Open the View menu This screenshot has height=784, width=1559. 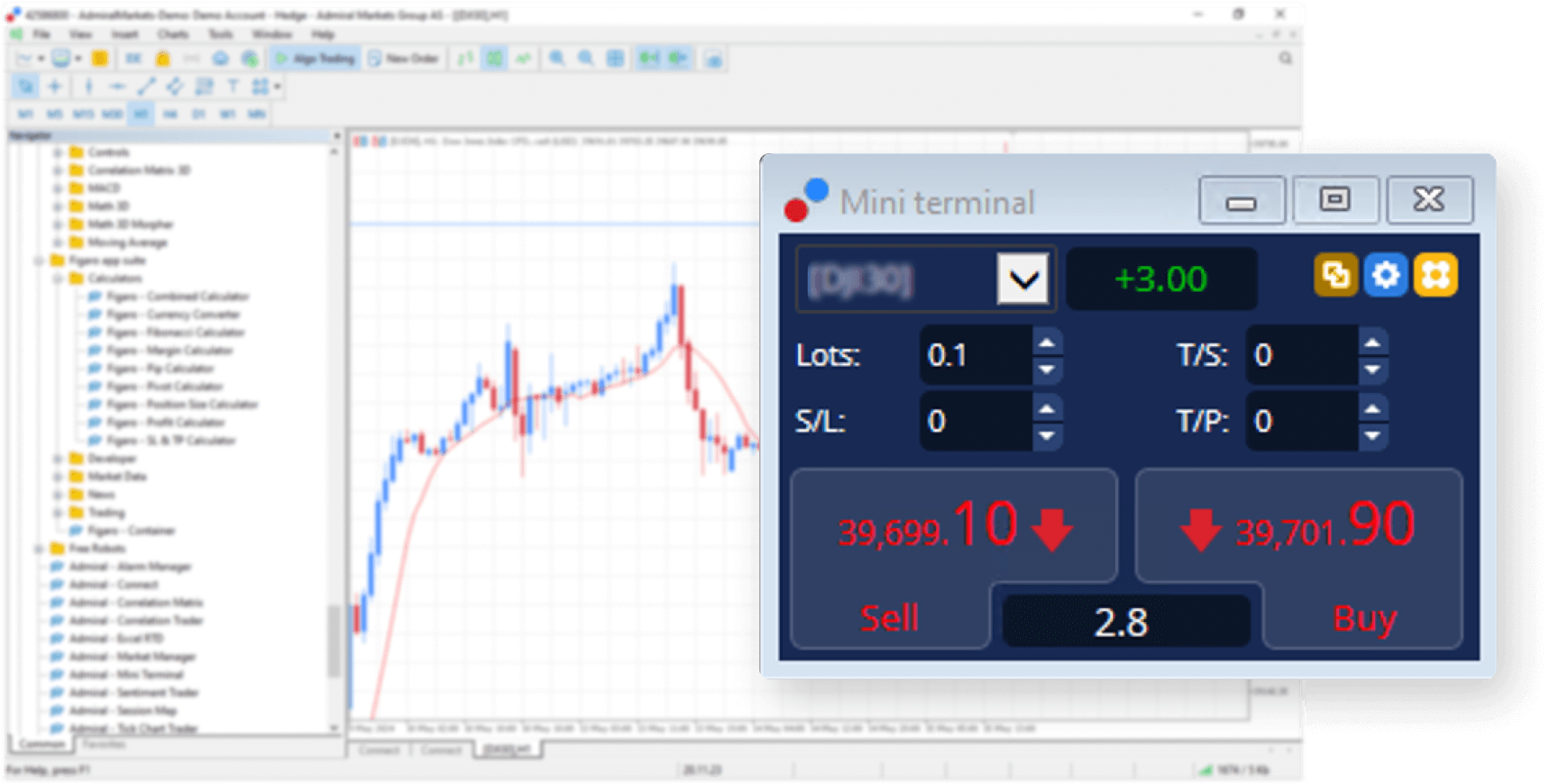coord(80,34)
